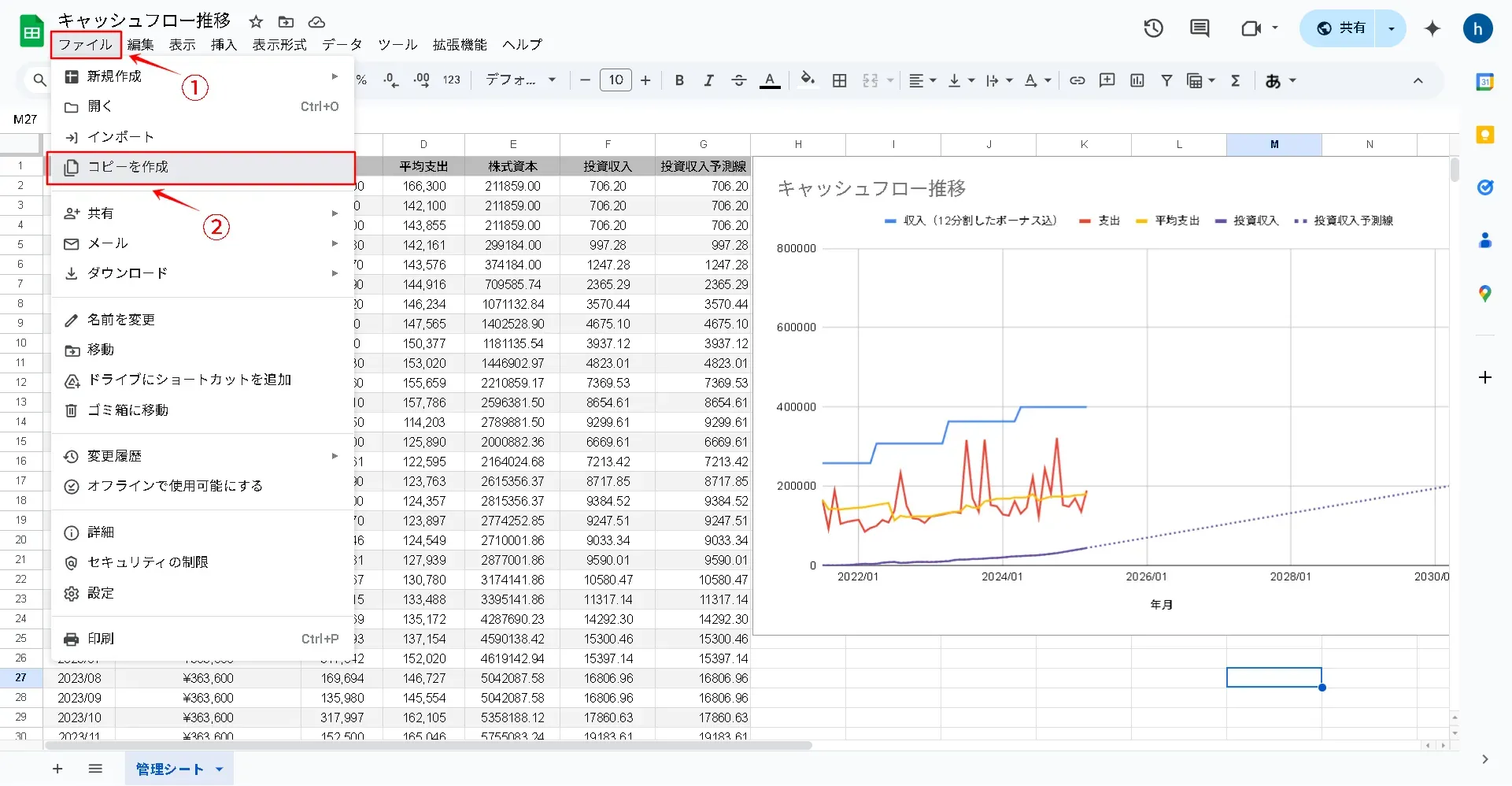Open text rotation dropdown

pos(1037,80)
